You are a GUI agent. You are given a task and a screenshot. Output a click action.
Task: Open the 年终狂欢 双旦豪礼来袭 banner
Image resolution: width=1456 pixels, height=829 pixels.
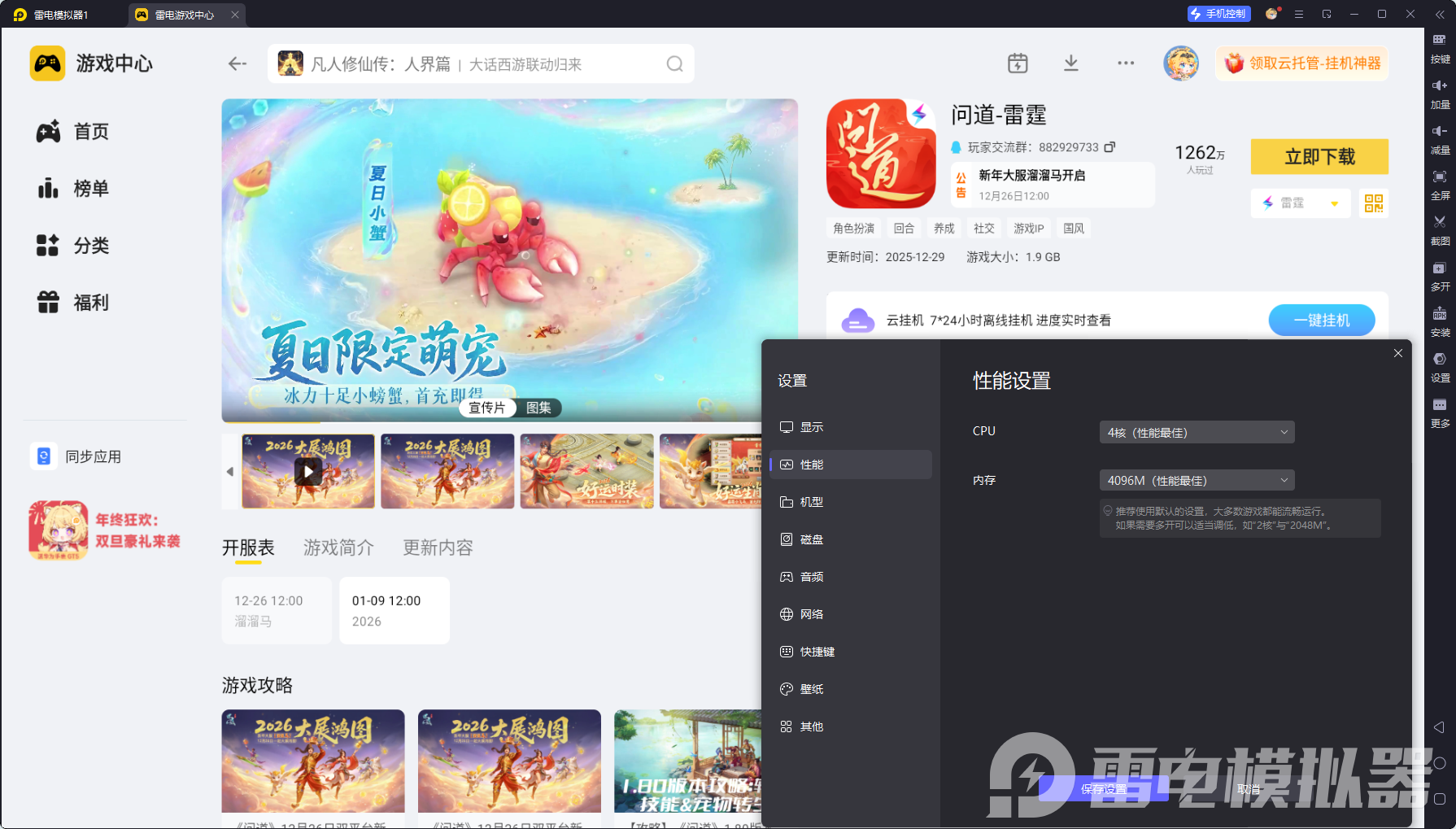(105, 530)
